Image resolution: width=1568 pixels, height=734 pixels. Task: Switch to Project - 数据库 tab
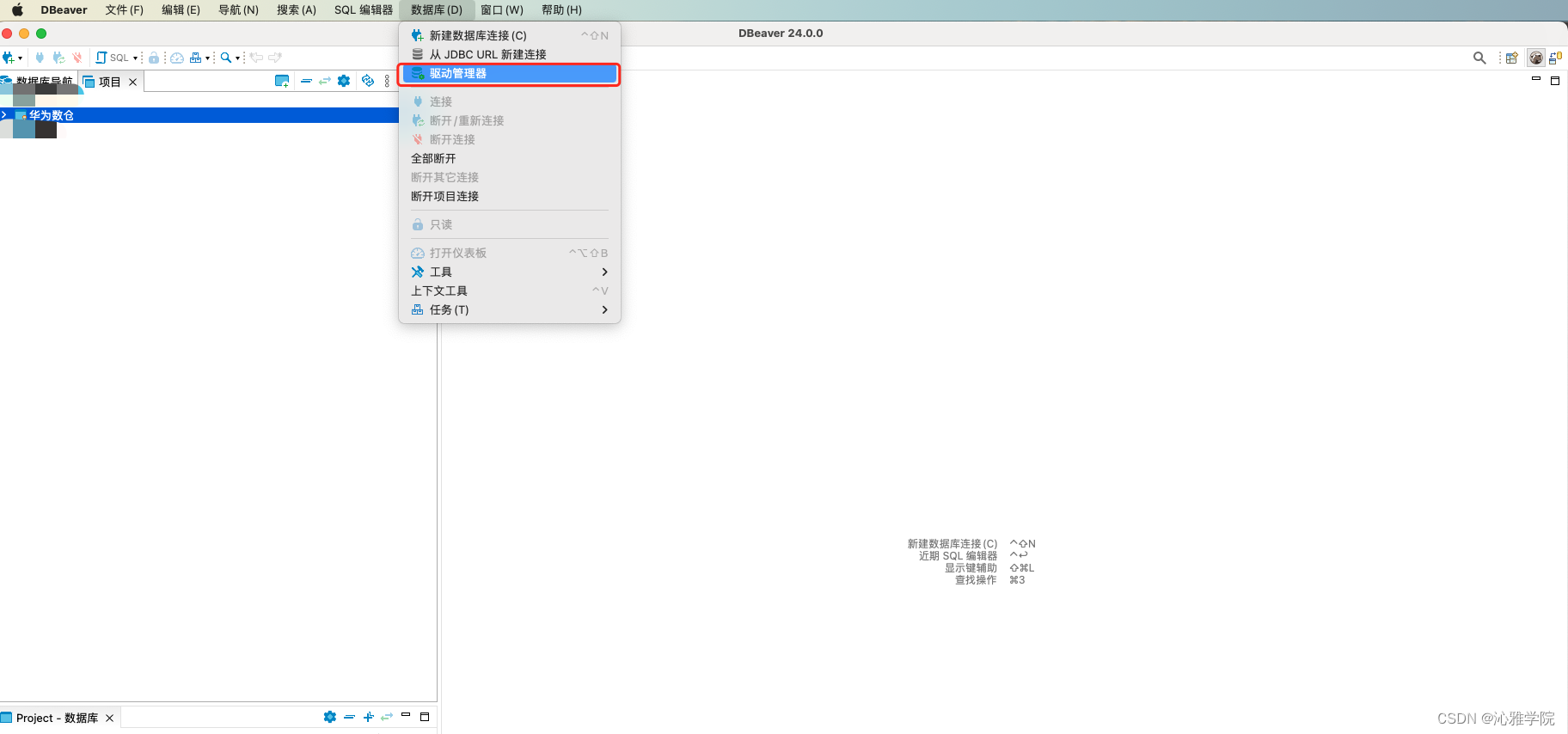(57, 718)
